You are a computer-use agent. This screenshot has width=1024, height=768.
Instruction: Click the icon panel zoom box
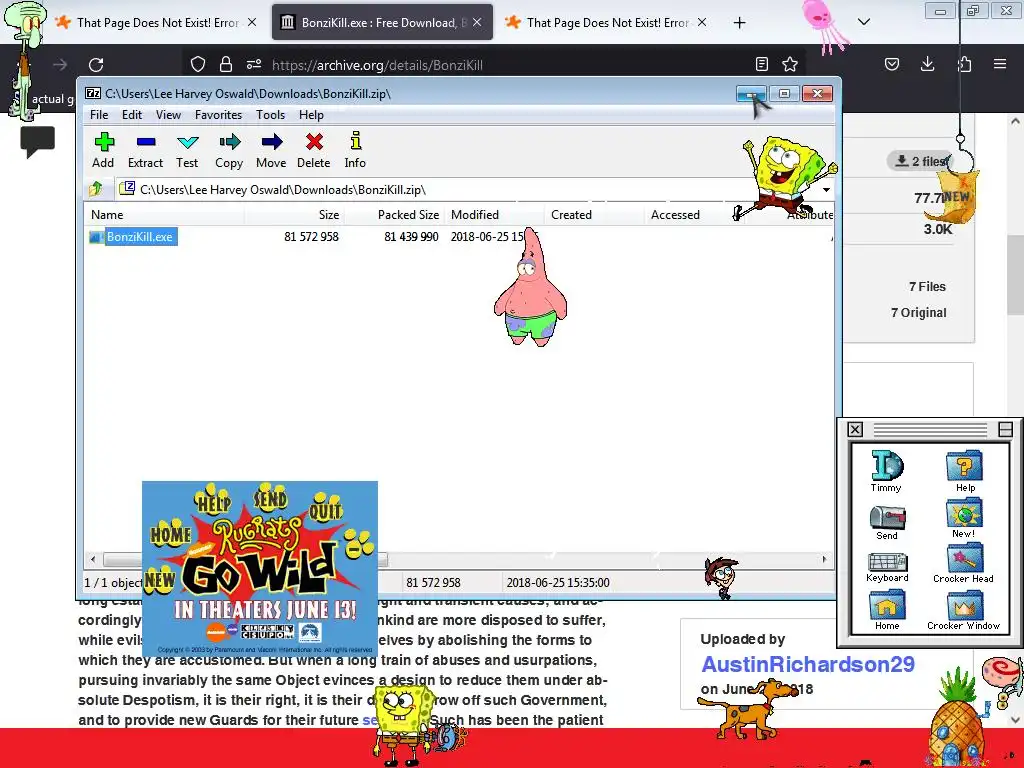(1006, 429)
